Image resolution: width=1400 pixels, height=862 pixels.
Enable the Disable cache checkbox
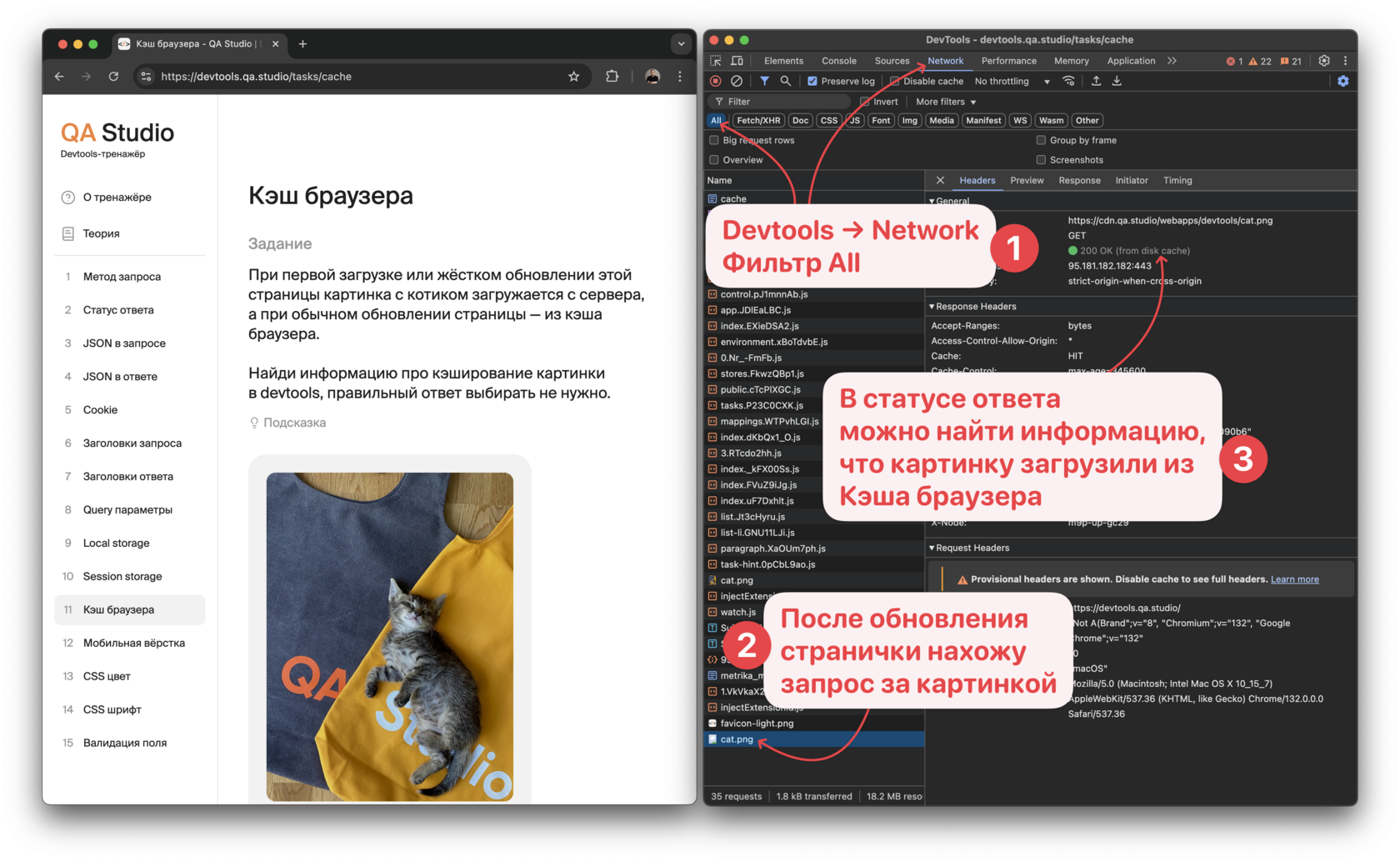pyautogui.click(x=894, y=81)
